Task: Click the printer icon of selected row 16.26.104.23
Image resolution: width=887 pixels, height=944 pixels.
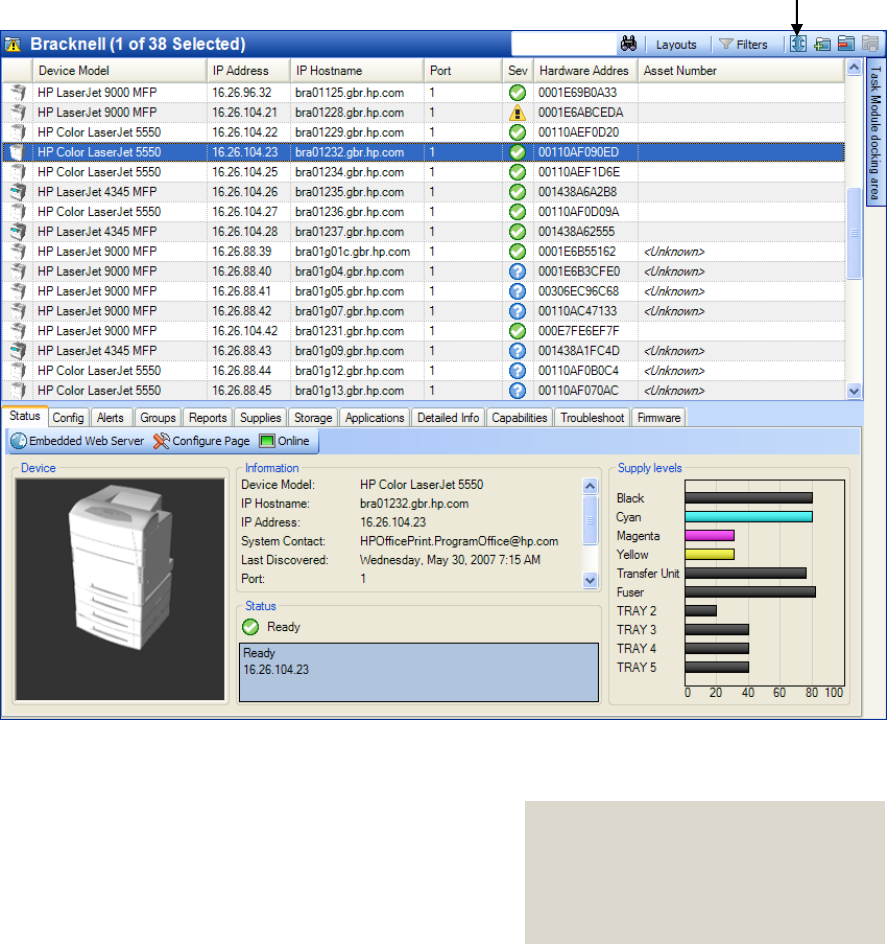Action: pos(18,152)
